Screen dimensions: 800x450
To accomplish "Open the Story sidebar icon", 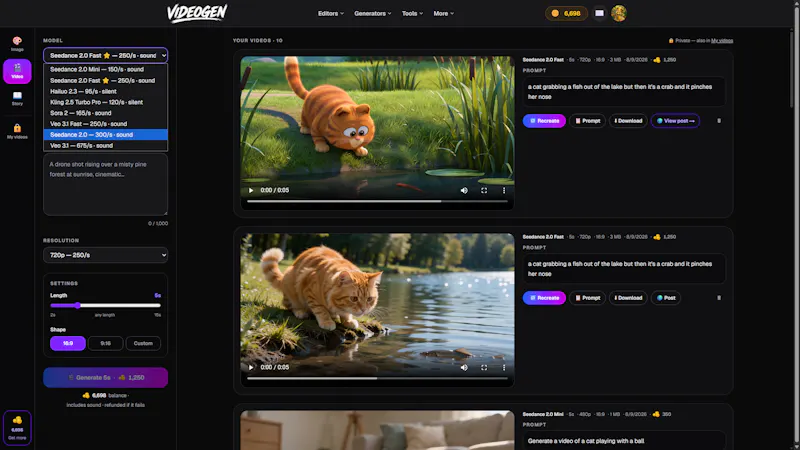I will click(x=17, y=98).
